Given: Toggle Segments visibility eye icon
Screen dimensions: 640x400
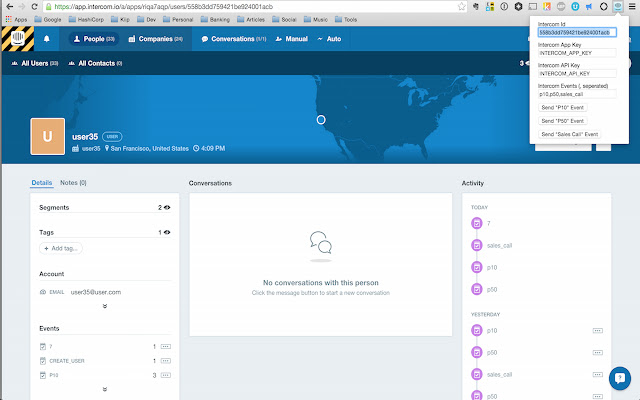Looking at the screenshot, I should (x=167, y=207).
